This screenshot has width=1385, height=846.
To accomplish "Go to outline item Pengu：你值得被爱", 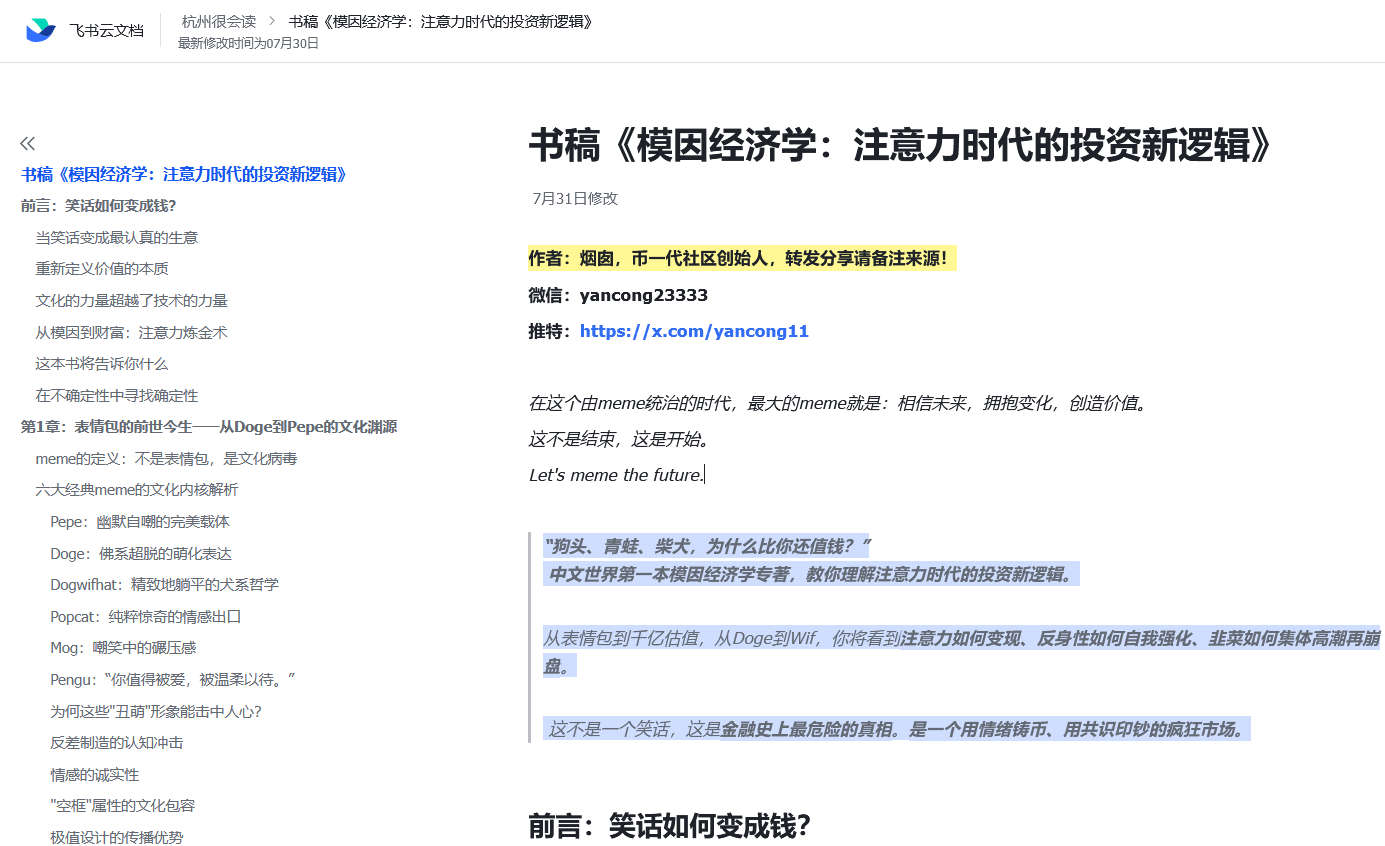I will pos(173,680).
